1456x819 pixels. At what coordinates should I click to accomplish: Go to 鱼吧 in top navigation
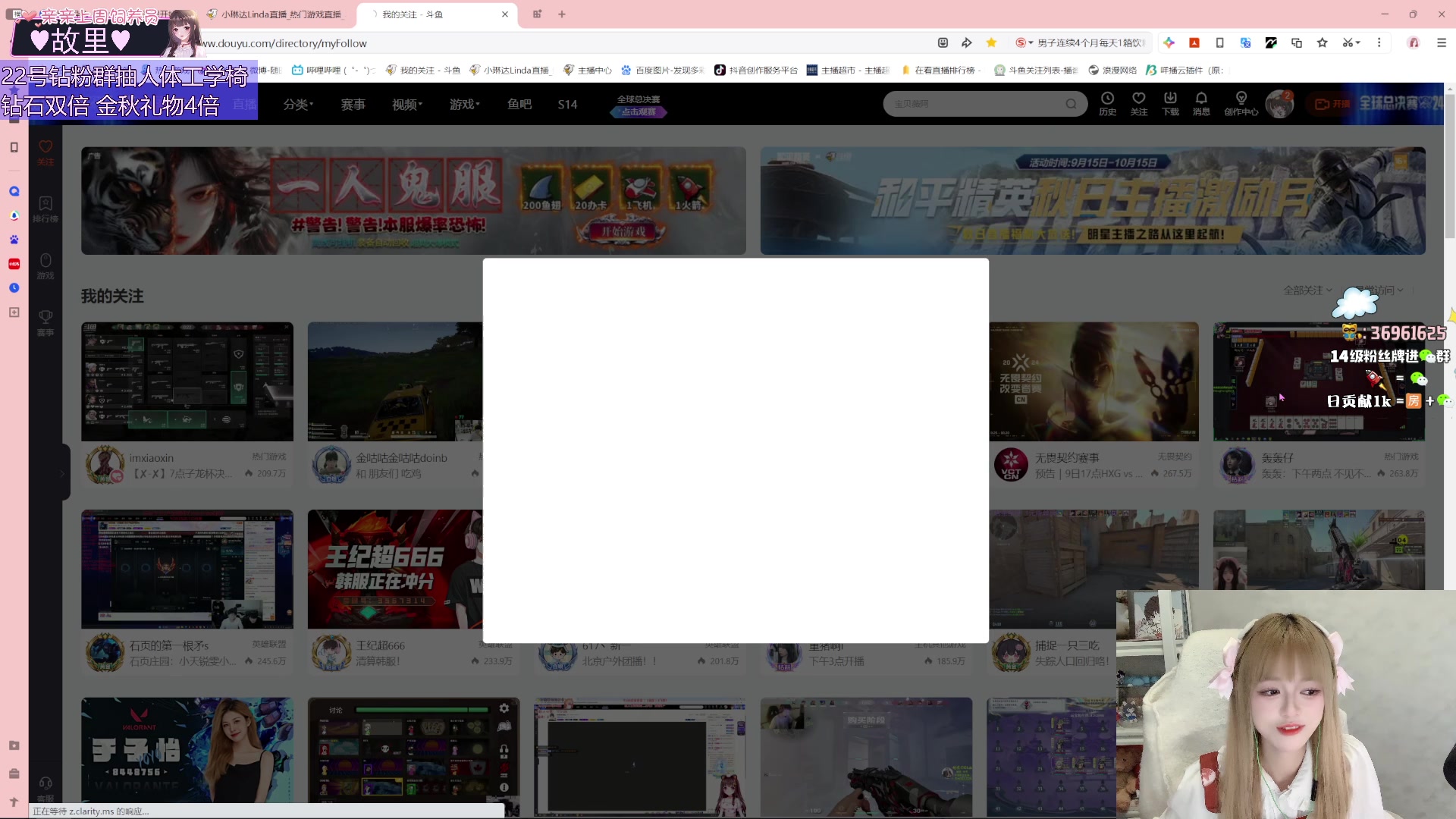(x=519, y=104)
